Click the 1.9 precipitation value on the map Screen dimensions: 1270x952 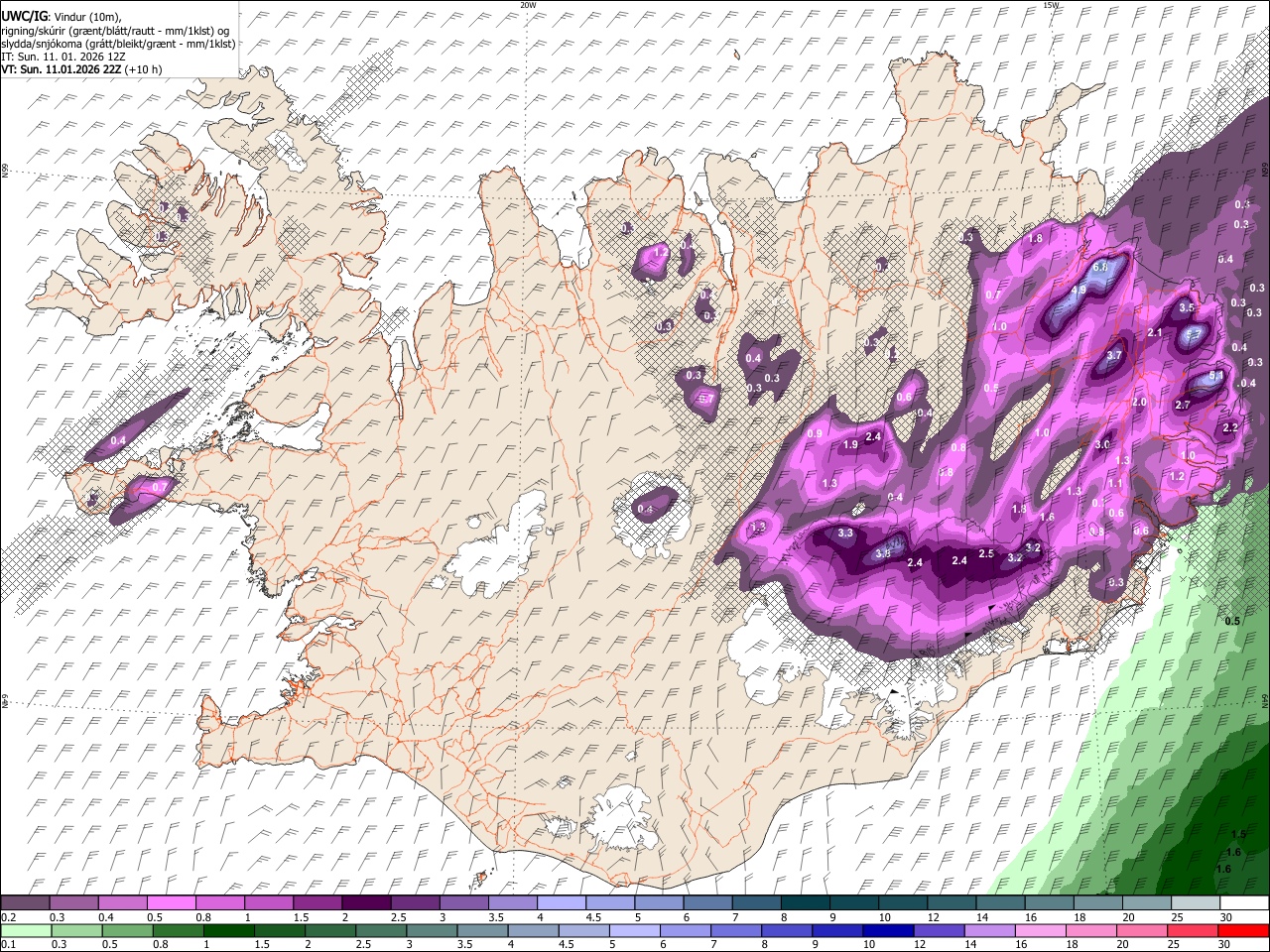(850, 445)
